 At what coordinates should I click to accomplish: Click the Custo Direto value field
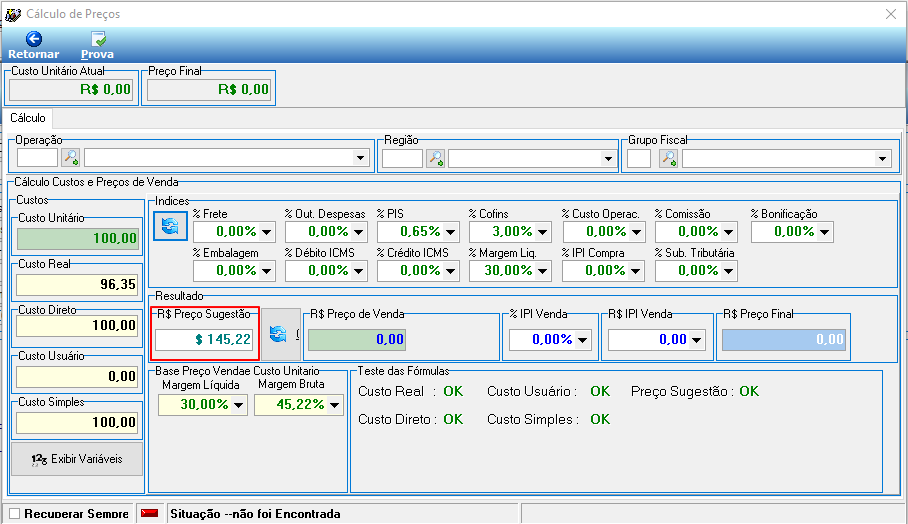77,325
